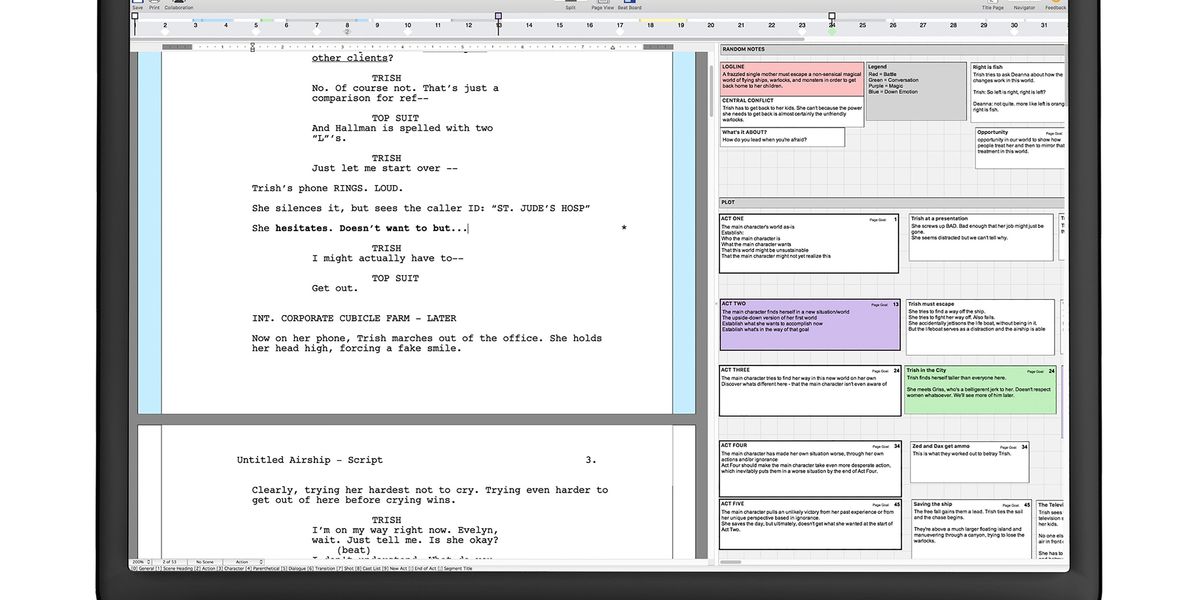Screen dimensions: 1200x600
Task: Select 'Trish at a presentation' beat card
Action: tap(981, 237)
